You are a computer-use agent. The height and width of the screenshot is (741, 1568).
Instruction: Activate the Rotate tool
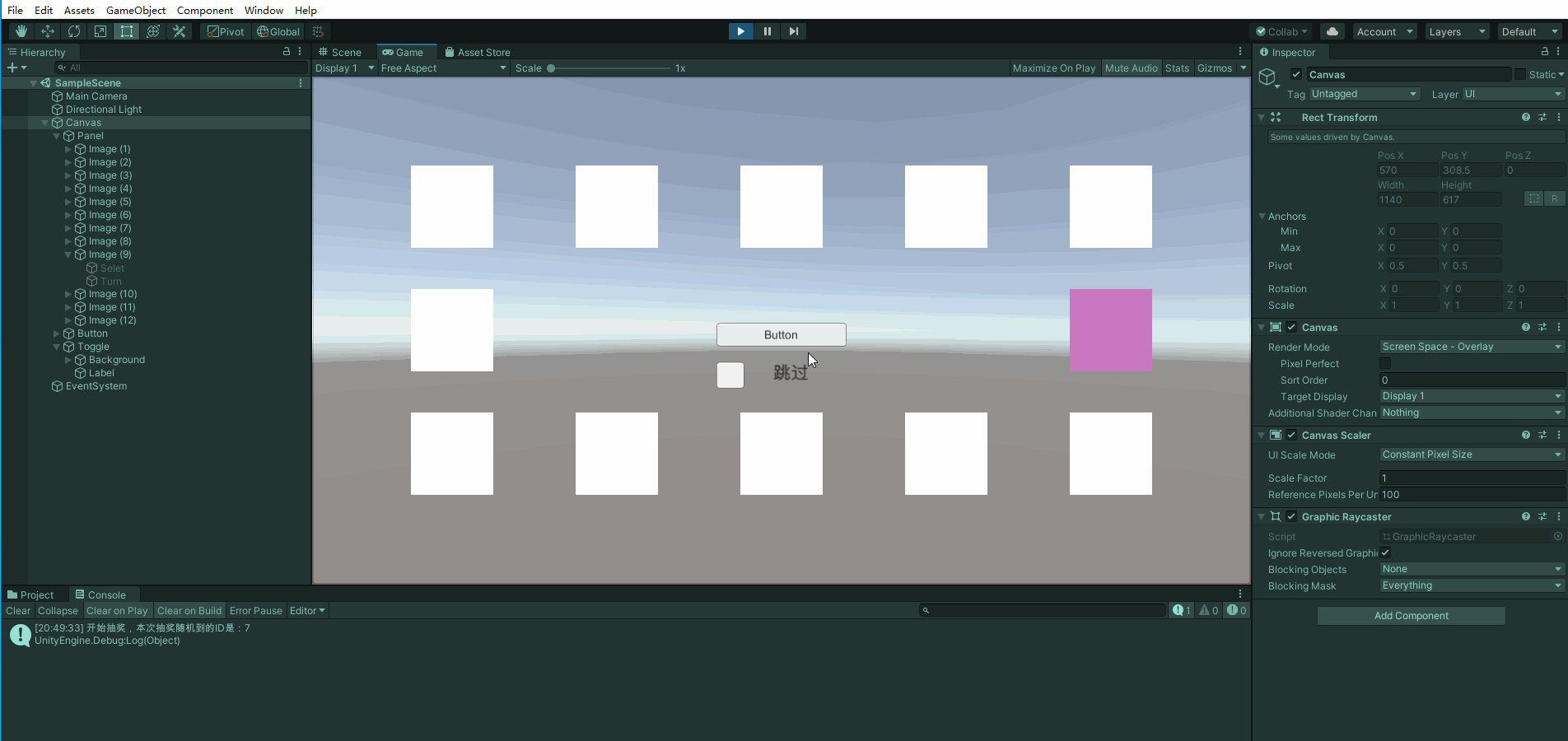[74, 31]
